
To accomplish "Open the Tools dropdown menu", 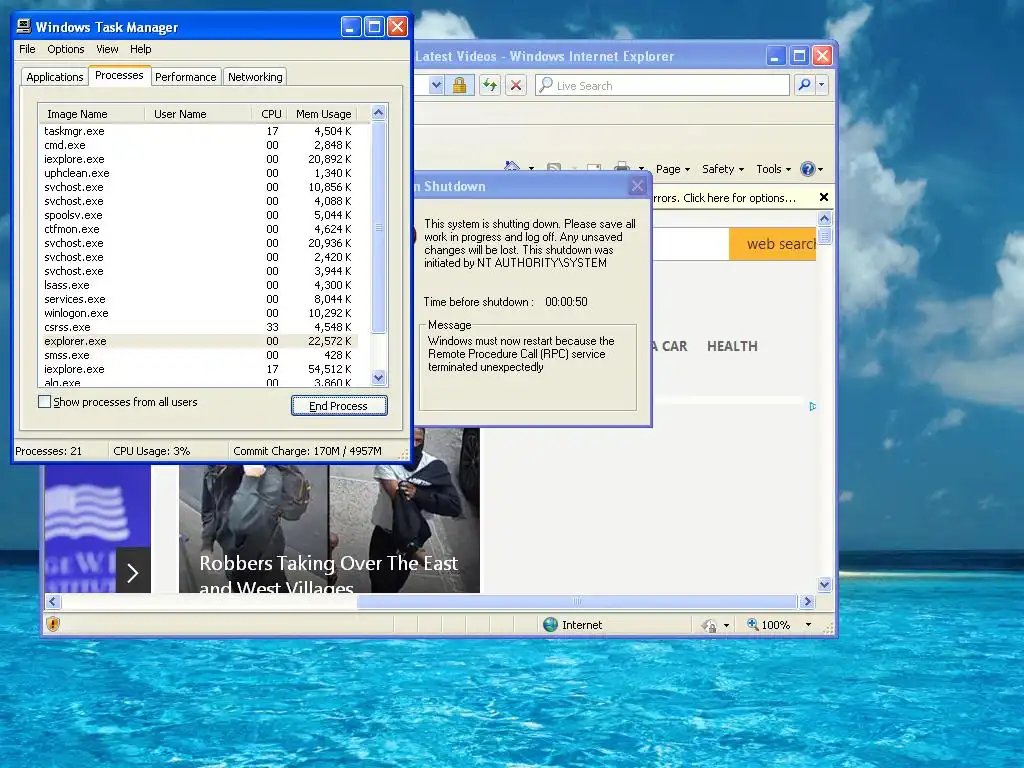I will pos(773,169).
